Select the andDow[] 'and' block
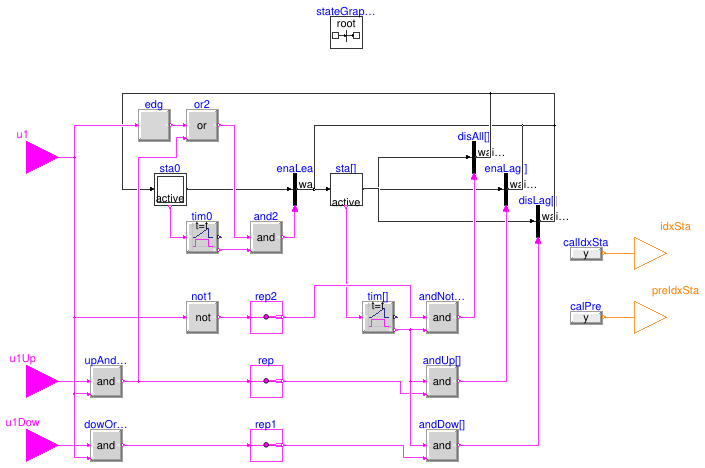This screenshot has width=705, height=468. point(442,445)
